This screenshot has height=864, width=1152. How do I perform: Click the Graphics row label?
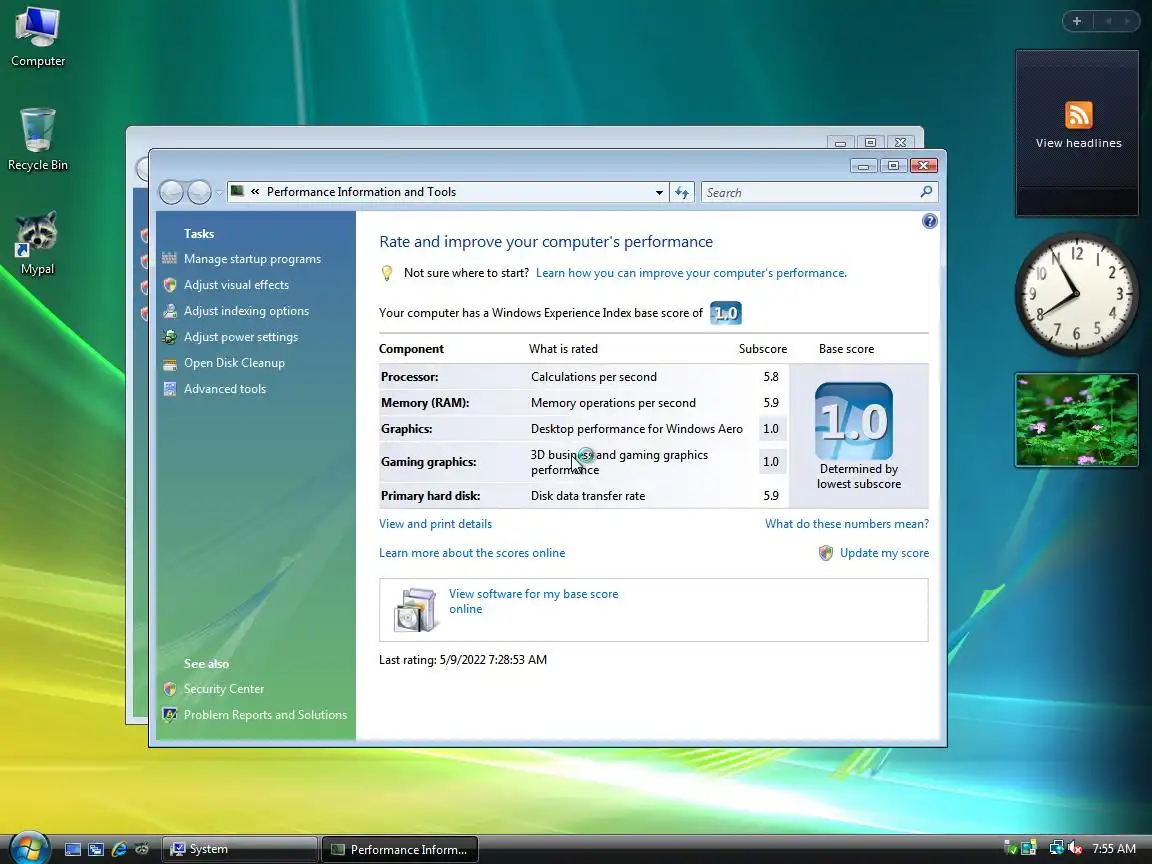[406, 429]
